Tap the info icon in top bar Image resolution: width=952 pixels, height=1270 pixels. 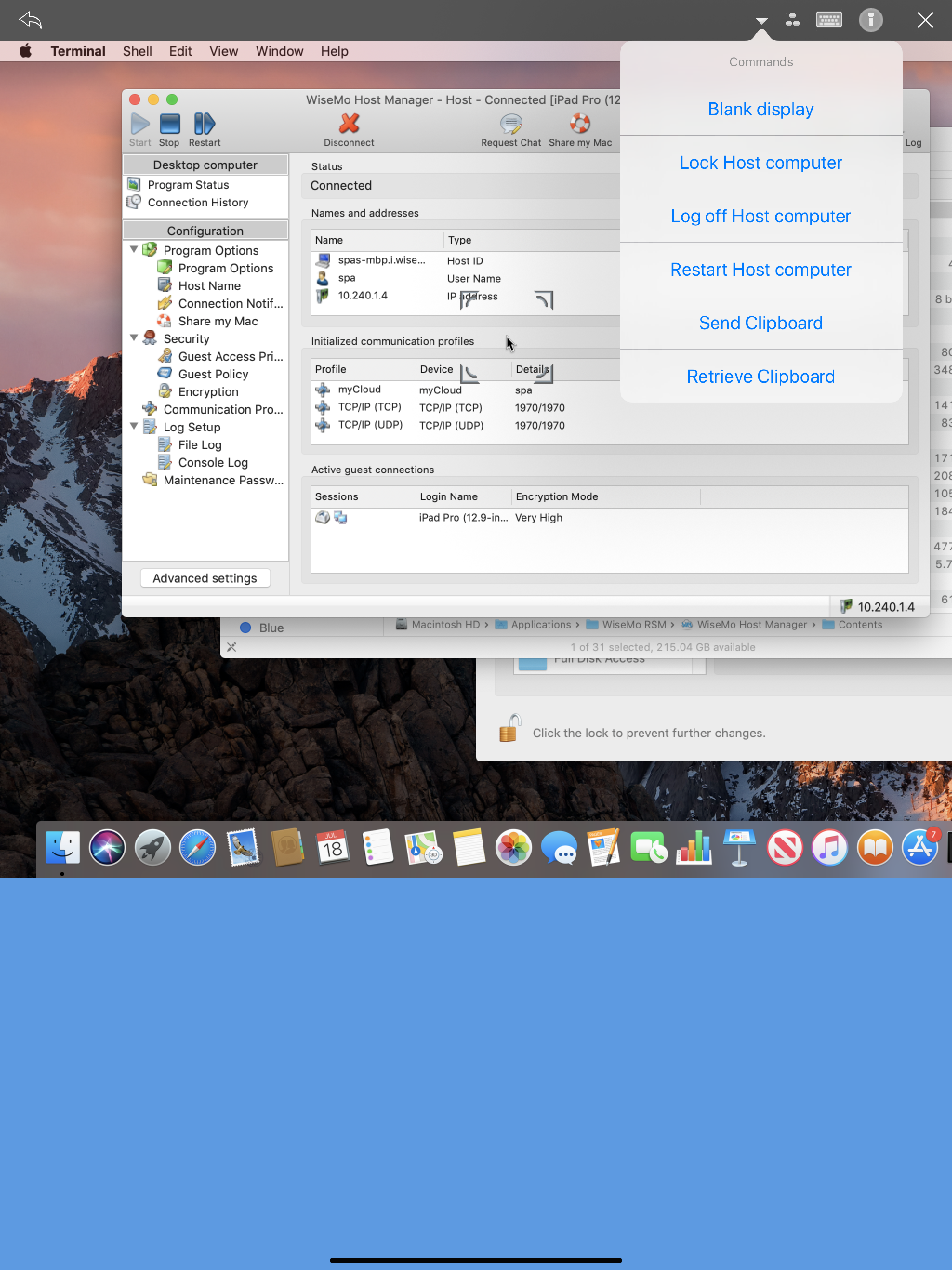point(871,20)
